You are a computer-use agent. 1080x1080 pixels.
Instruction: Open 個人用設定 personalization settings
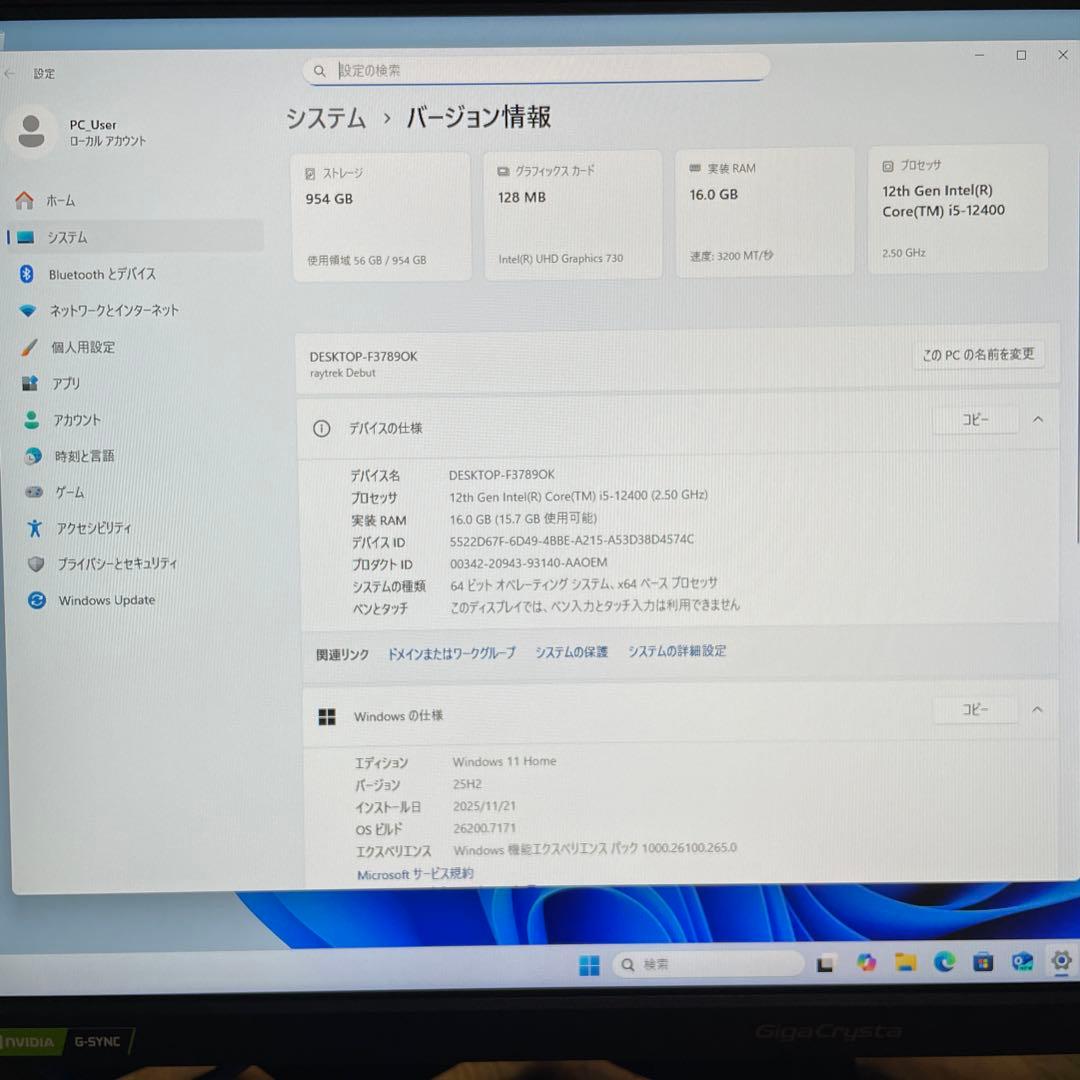point(87,347)
